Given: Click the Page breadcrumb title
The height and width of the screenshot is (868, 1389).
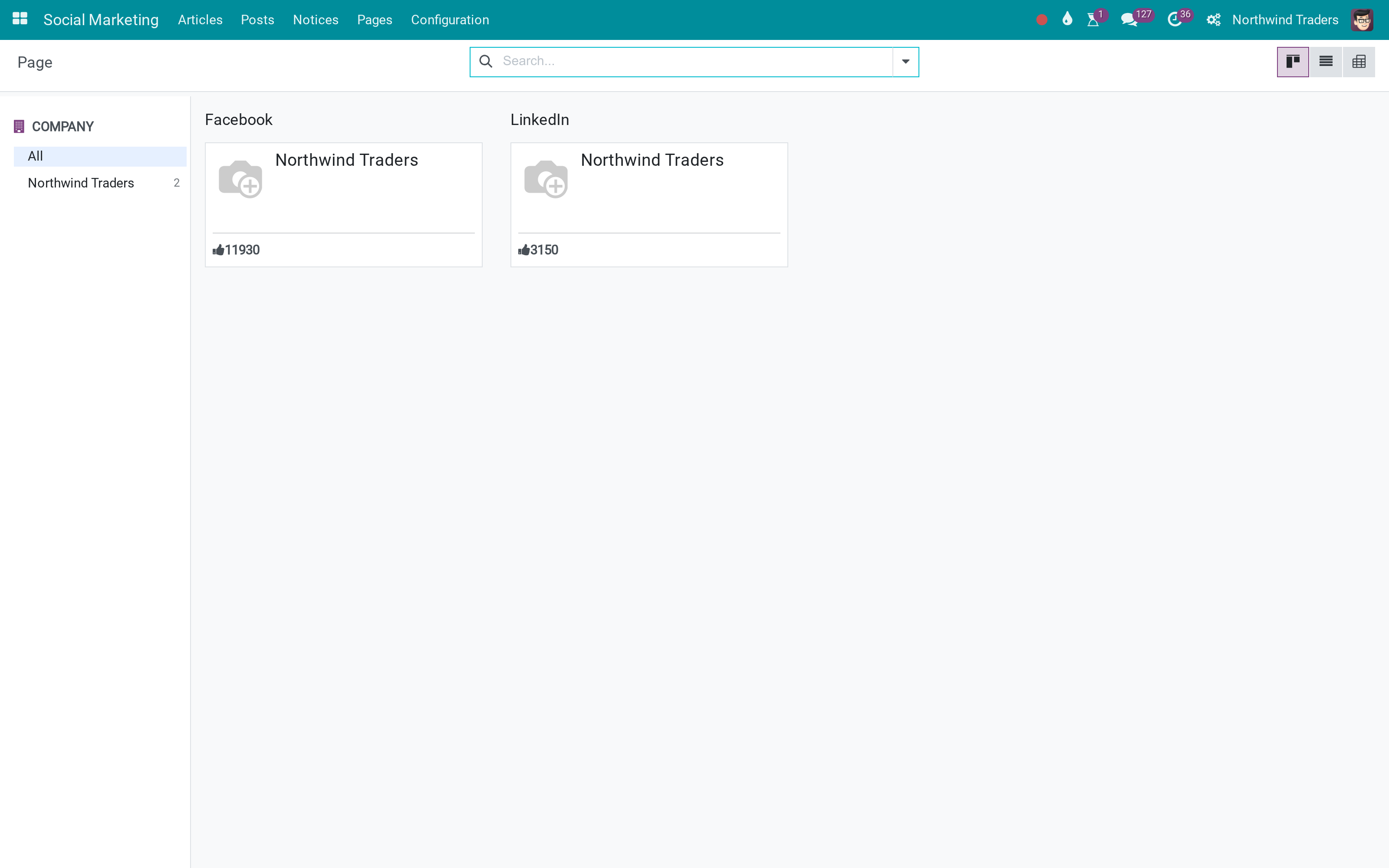Looking at the screenshot, I should pyautogui.click(x=35, y=62).
